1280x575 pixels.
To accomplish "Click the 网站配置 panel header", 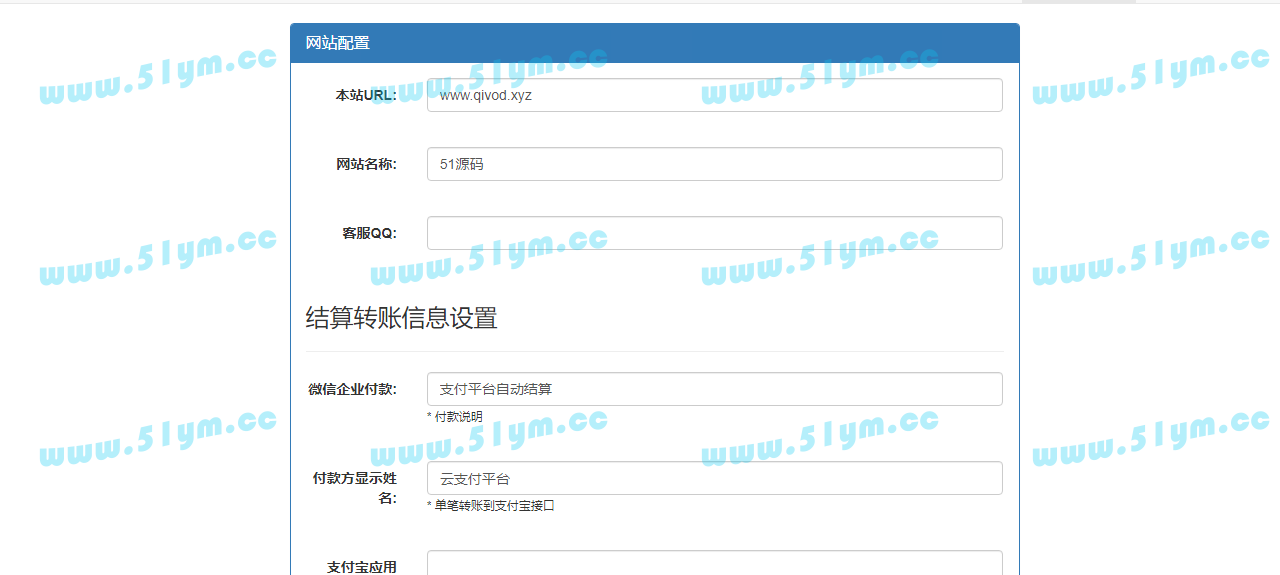I will click(655, 43).
